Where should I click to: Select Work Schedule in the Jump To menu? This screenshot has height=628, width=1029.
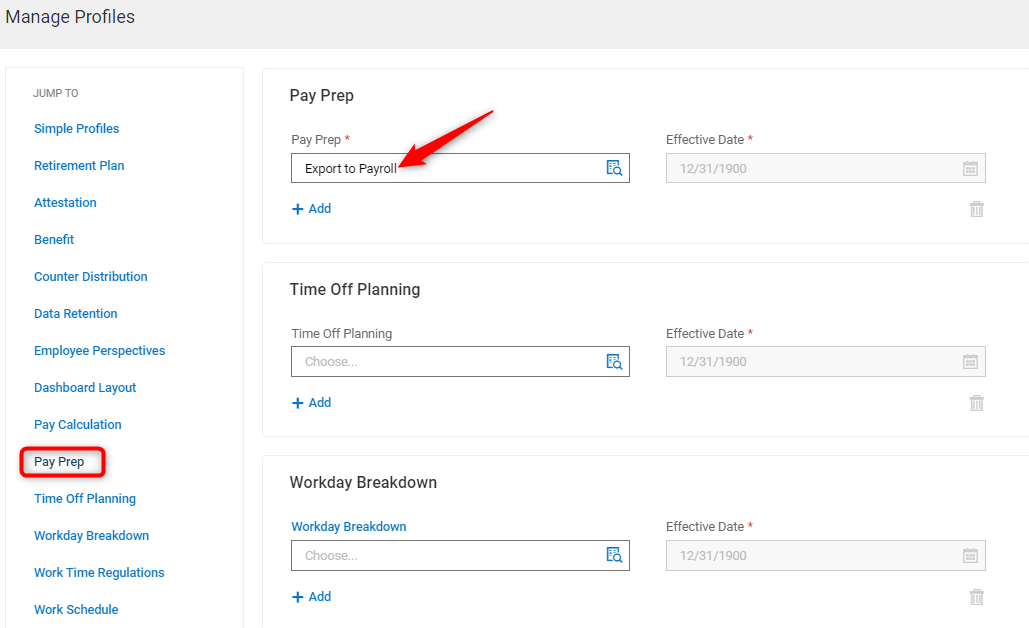pyautogui.click(x=76, y=609)
